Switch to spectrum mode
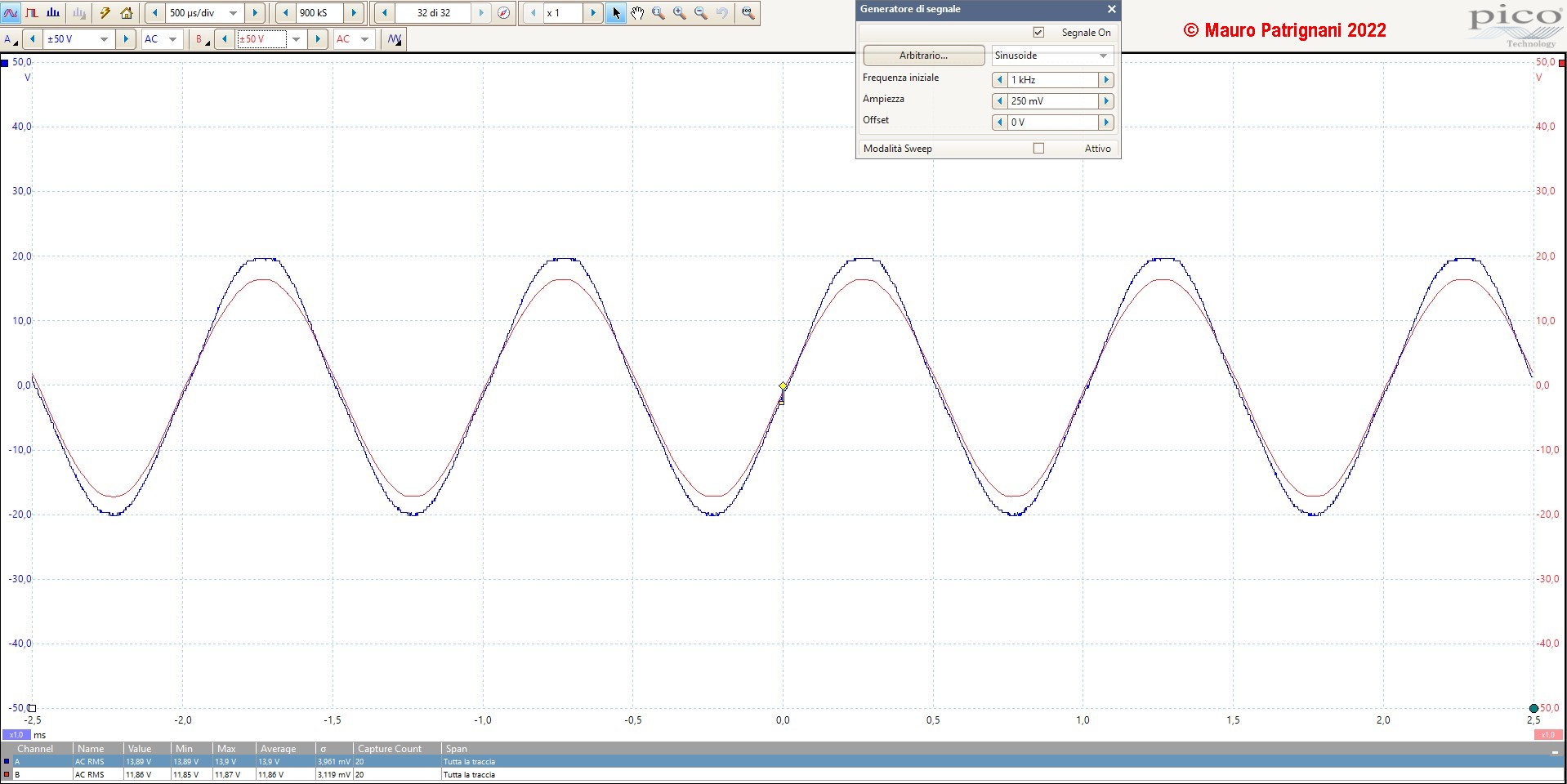Image resolution: width=1567 pixels, height=784 pixels. pos(53,13)
